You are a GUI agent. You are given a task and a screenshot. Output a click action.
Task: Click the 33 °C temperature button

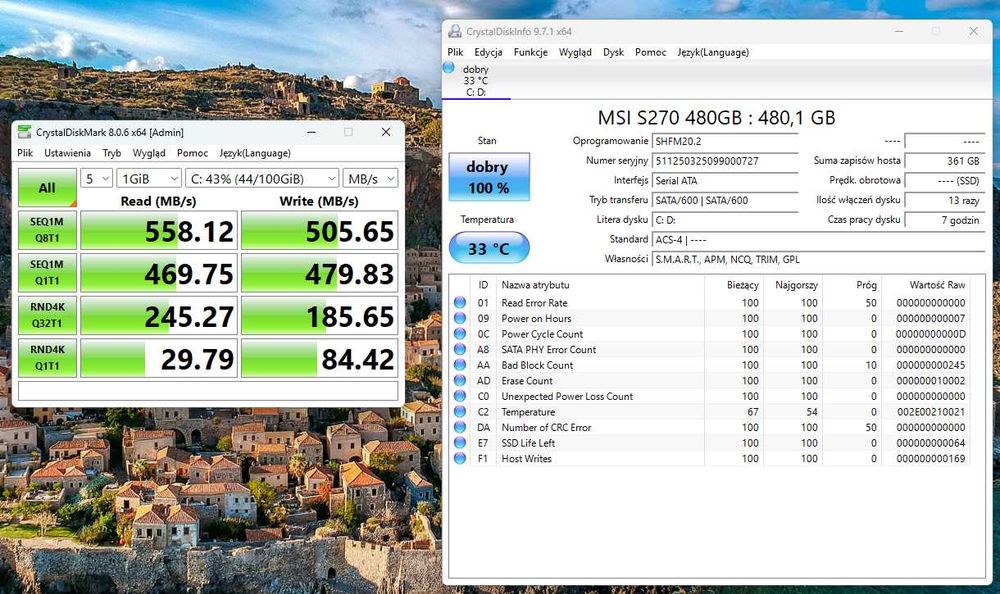[x=489, y=248]
